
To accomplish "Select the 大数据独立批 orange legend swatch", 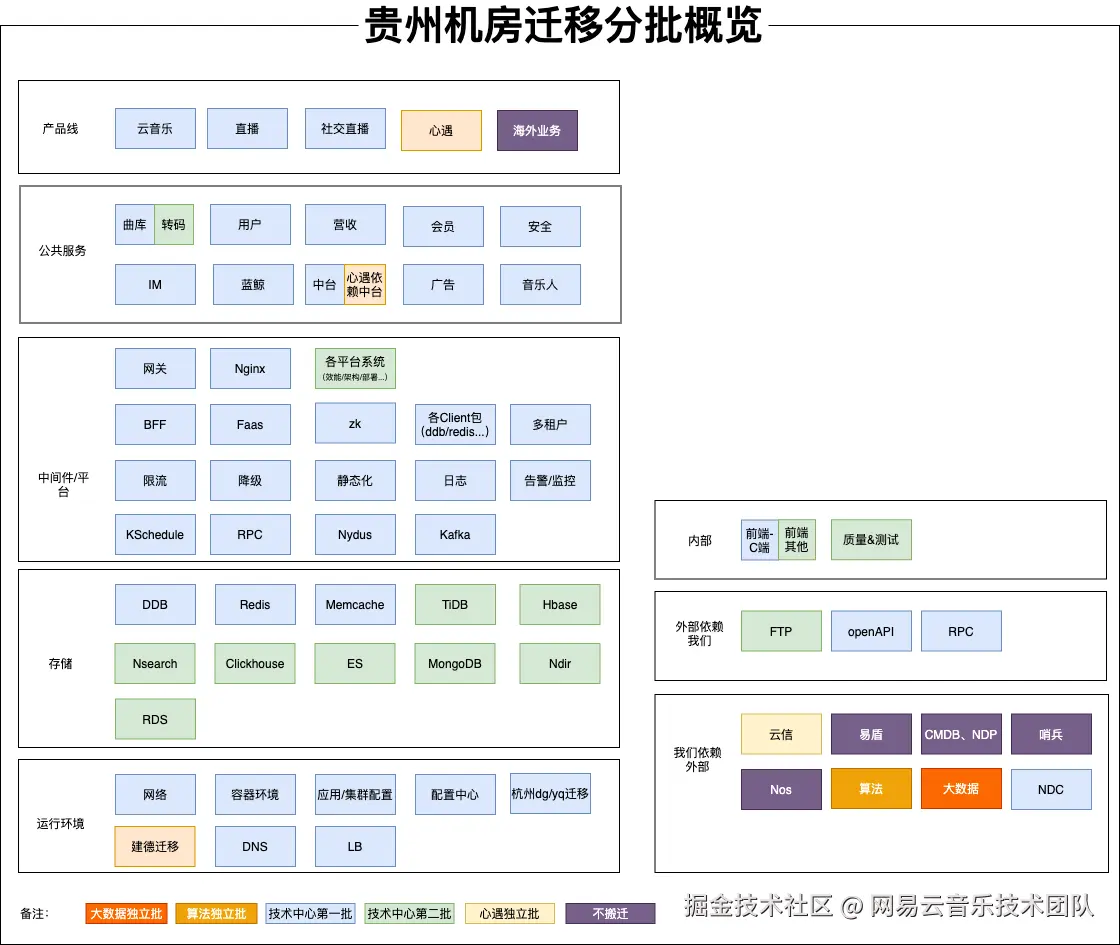I will click(x=126, y=913).
